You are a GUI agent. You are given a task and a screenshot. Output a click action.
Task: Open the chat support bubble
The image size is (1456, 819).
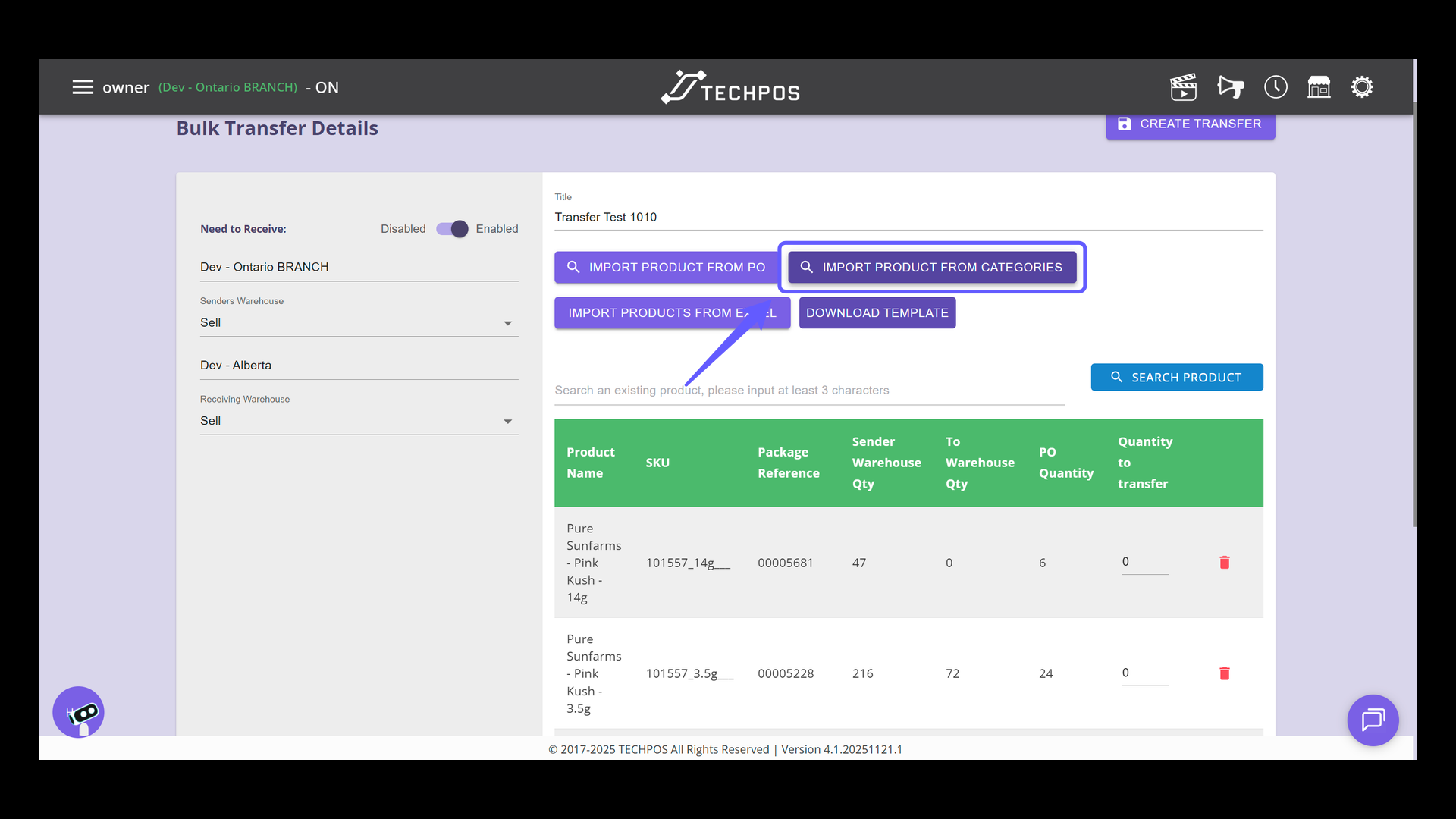pyautogui.click(x=1373, y=720)
